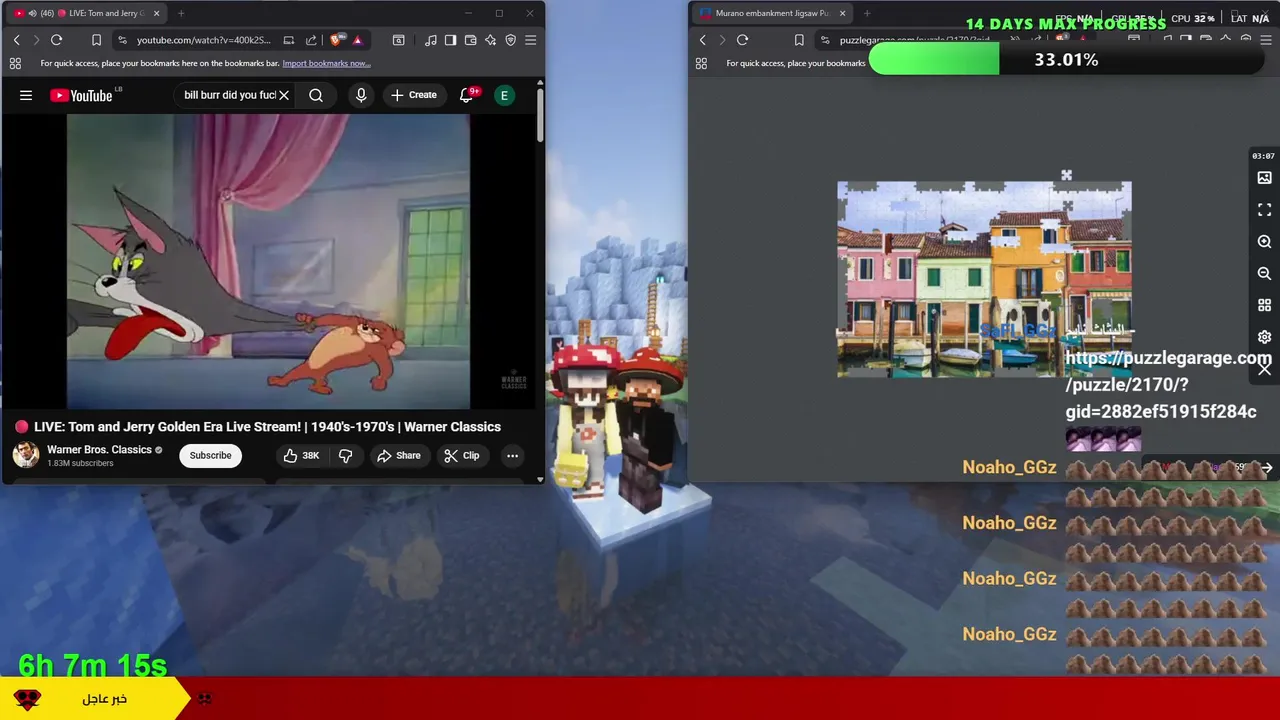Go to the YouTube home logo
Viewport: 1280px width, 720px height.
click(81, 95)
